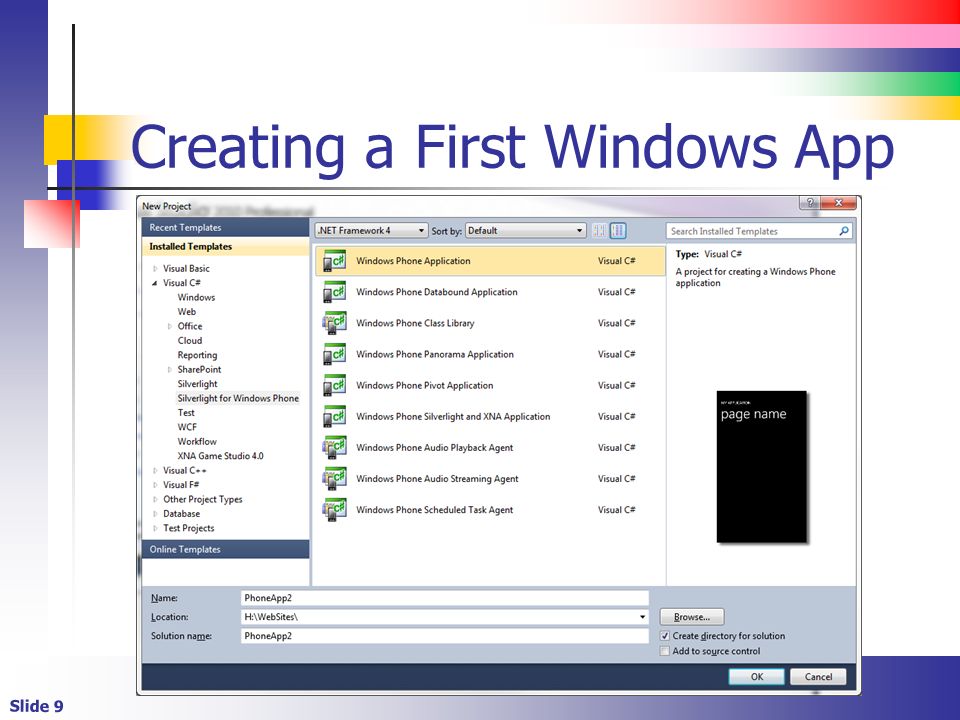Viewport: 960px width, 720px height.
Task: Expand the SharePoint node
Action: pos(170,370)
